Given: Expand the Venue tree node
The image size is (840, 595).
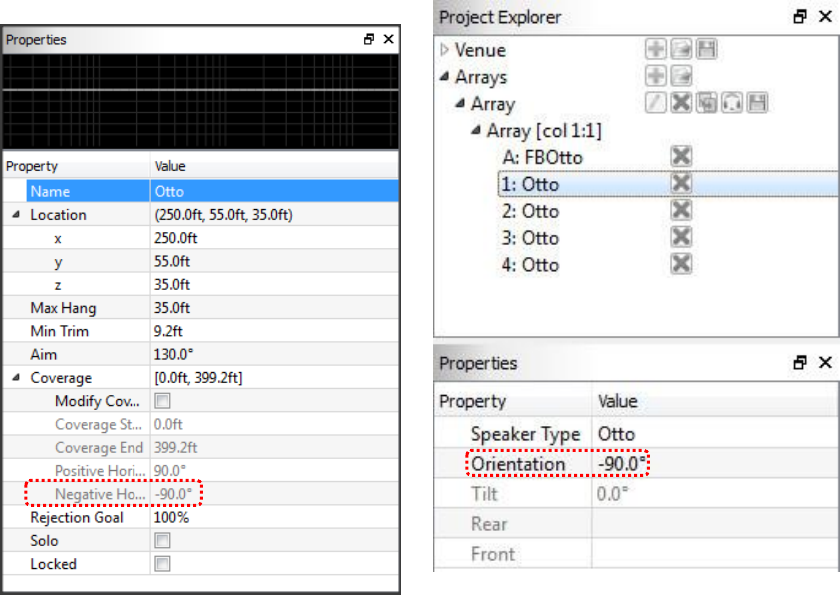Looking at the screenshot, I should pos(445,50).
